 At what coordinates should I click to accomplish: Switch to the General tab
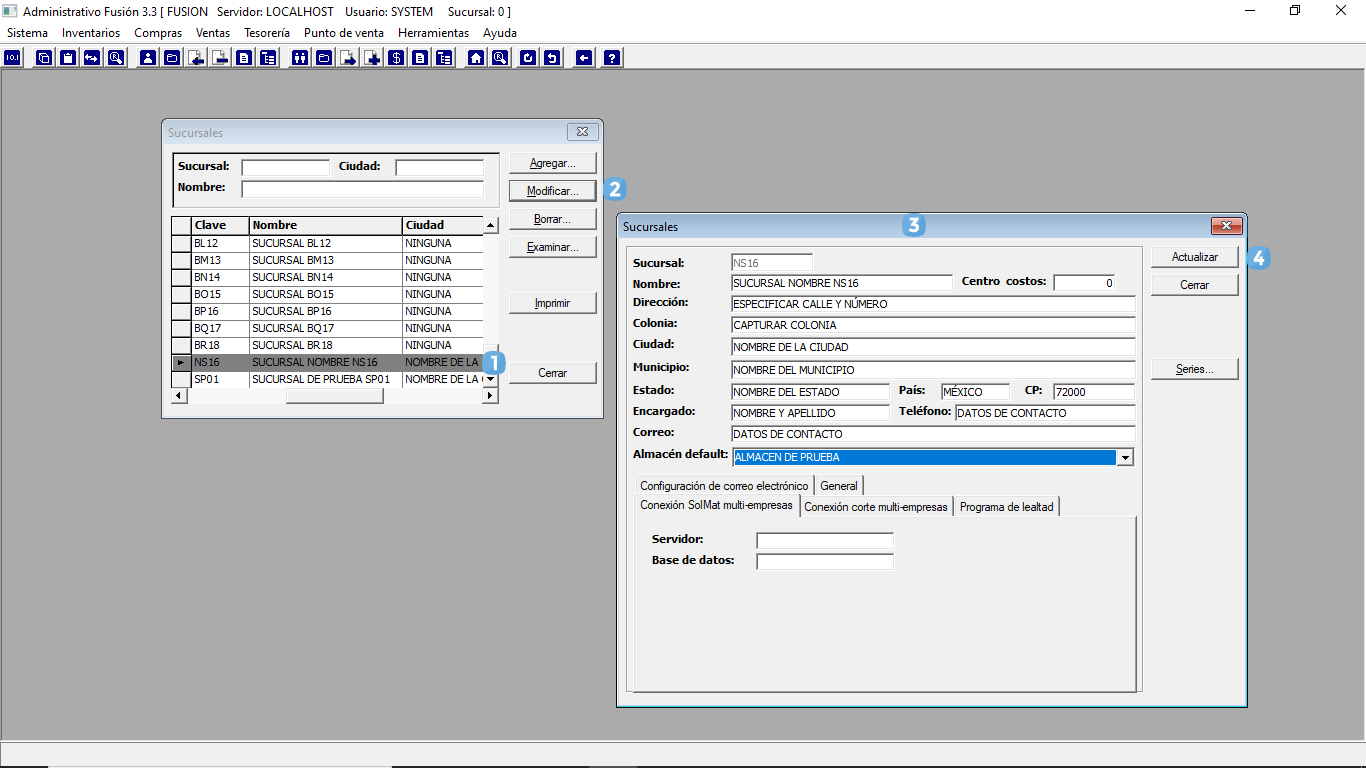click(839, 486)
